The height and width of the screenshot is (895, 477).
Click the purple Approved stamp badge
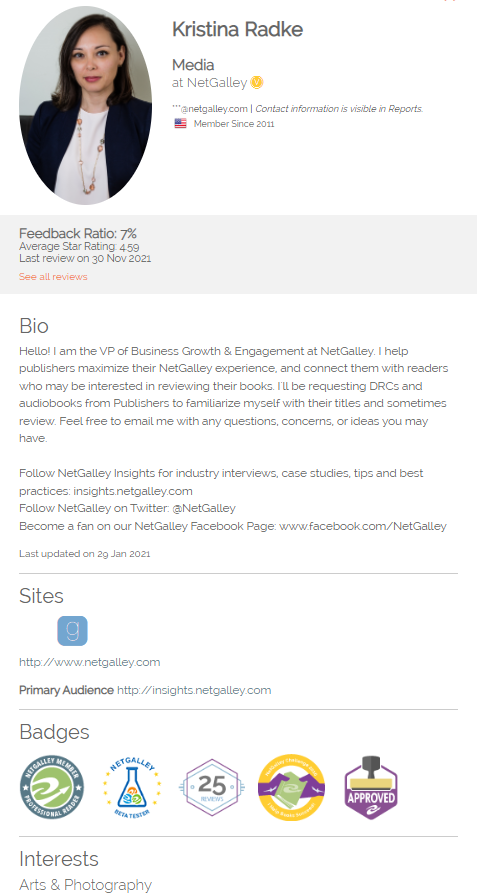(x=371, y=788)
